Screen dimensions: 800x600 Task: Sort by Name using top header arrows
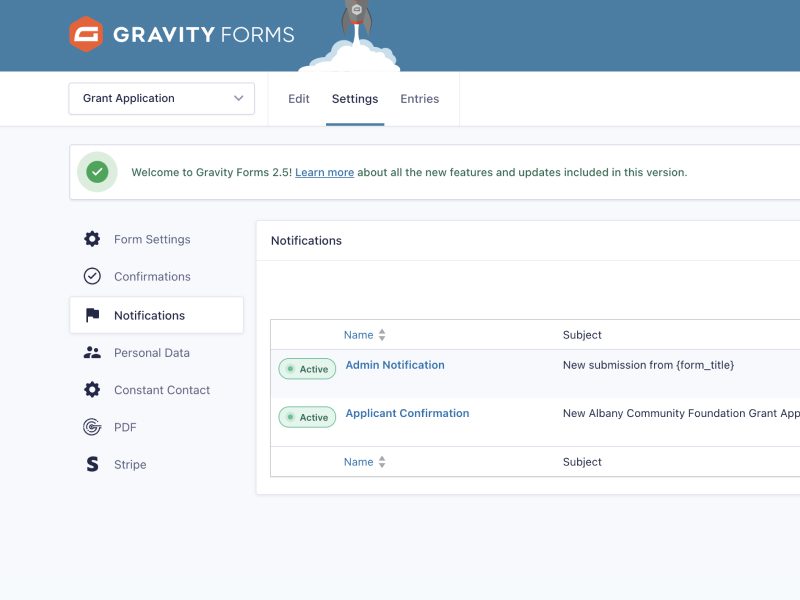(x=382, y=335)
